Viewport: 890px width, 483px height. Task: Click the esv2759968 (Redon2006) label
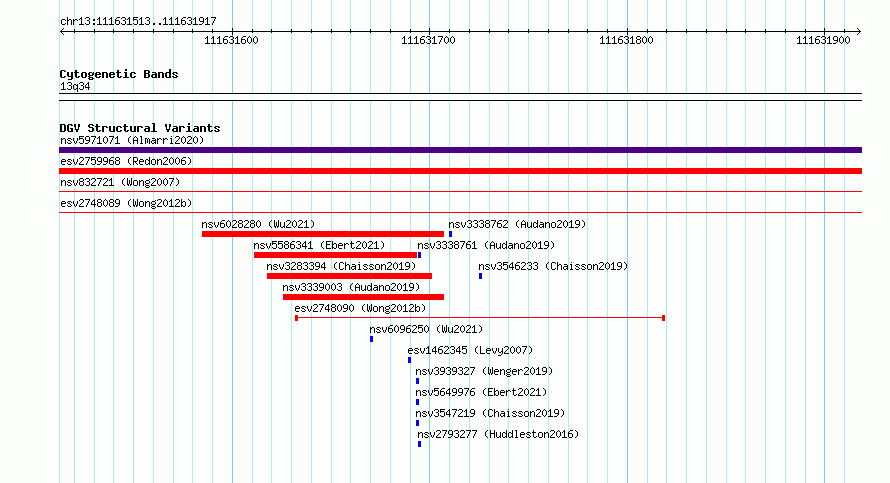(x=126, y=161)
